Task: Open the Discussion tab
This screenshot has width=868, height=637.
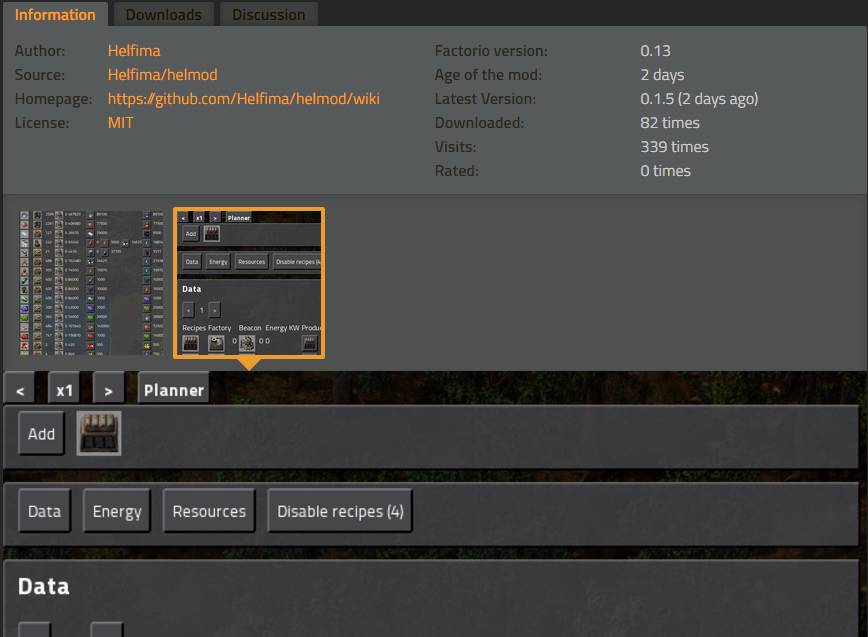Action: pyautogui.click(x=268, y=14)
